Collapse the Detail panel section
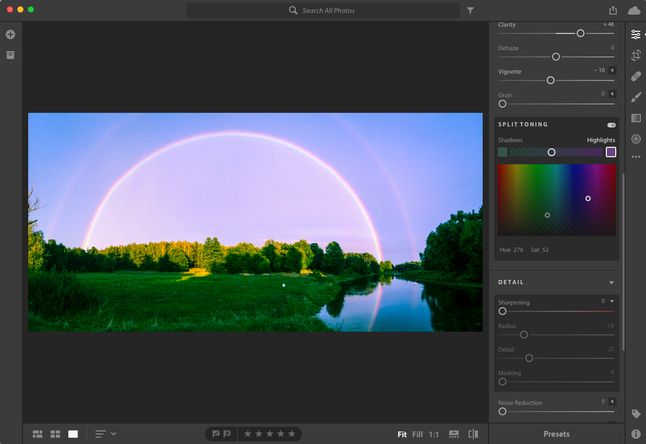Viewport: 646px width, 444px height. coord(611,283)
